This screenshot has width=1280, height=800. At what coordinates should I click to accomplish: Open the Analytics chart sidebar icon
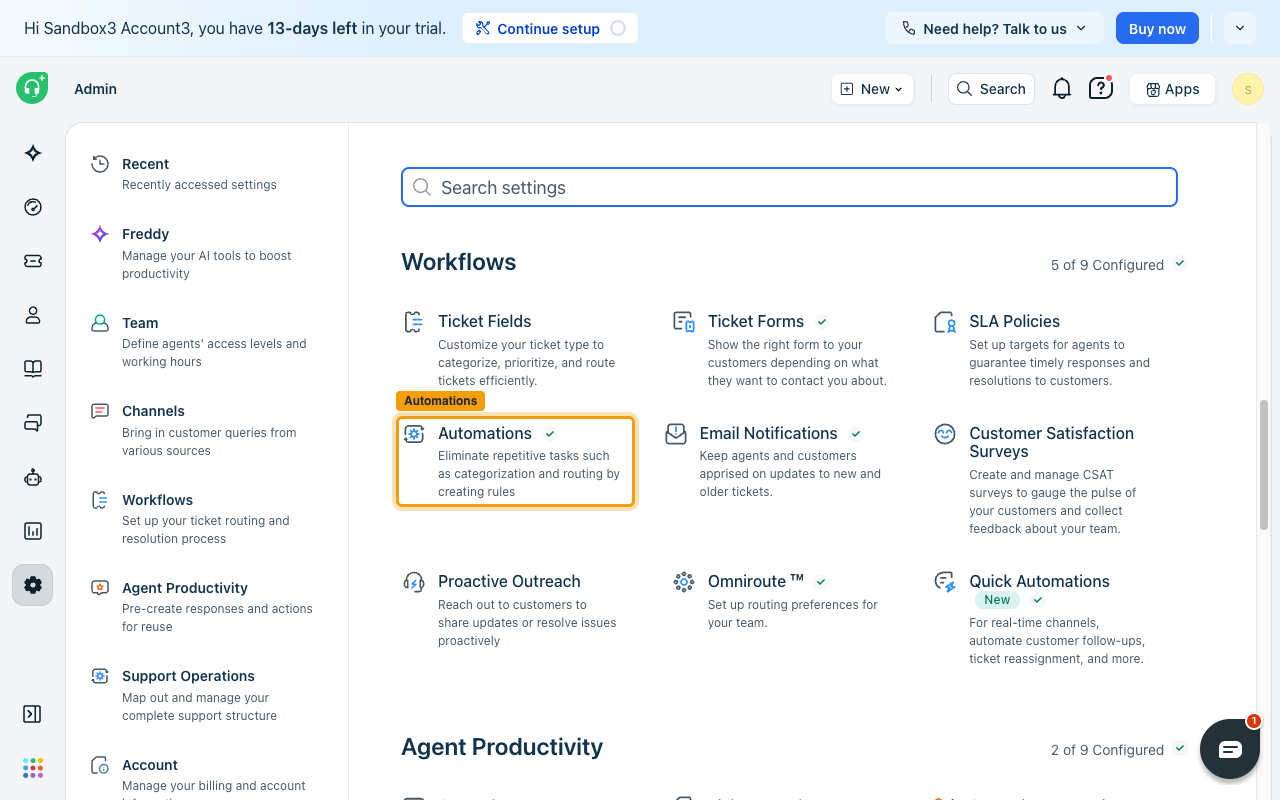tap(33, 531)
